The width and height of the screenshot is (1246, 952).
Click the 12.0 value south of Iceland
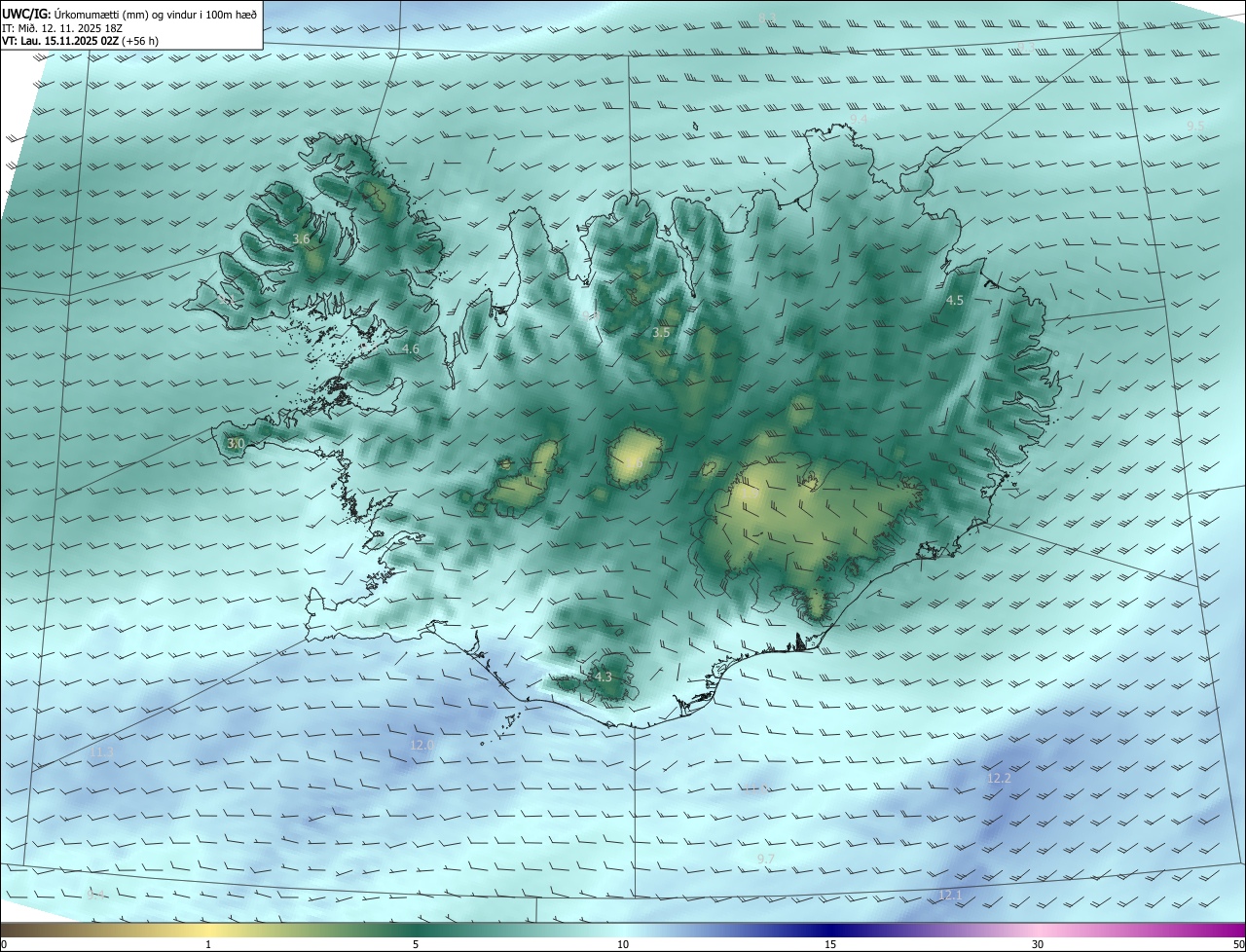click(x=422, y=746)
